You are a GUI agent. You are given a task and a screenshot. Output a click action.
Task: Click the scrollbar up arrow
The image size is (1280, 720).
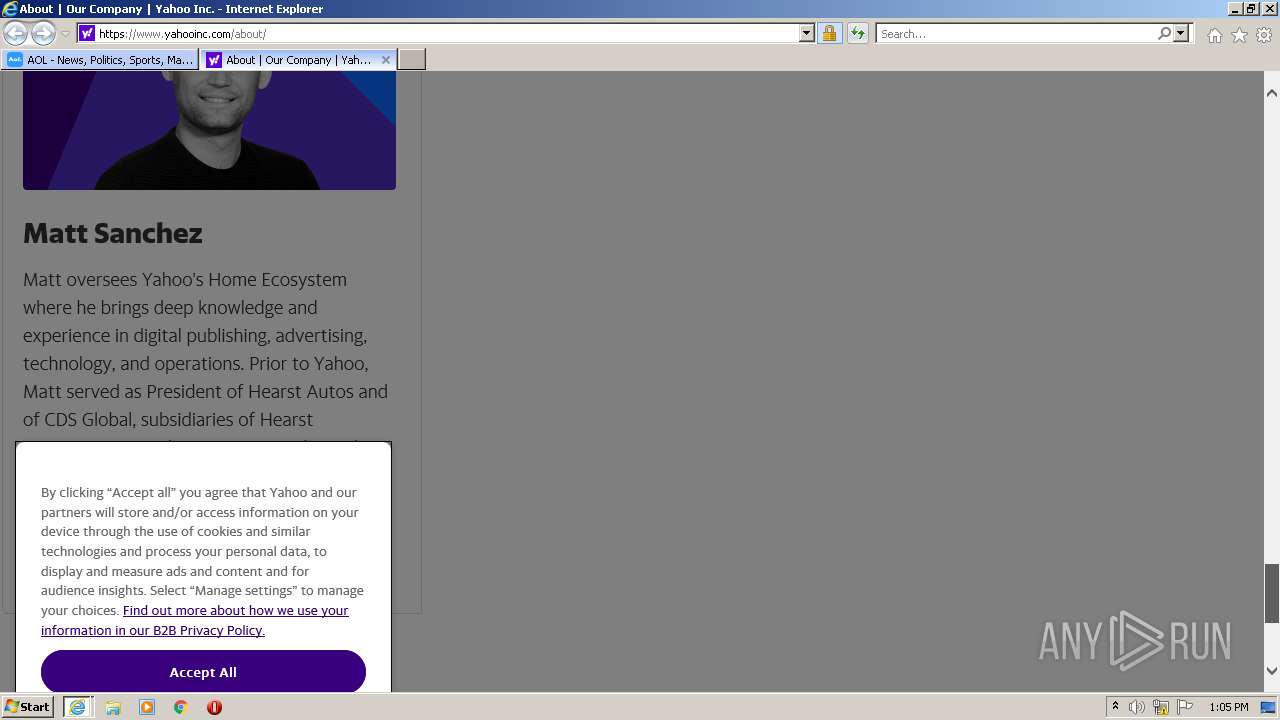click(x=1272, y=93)
